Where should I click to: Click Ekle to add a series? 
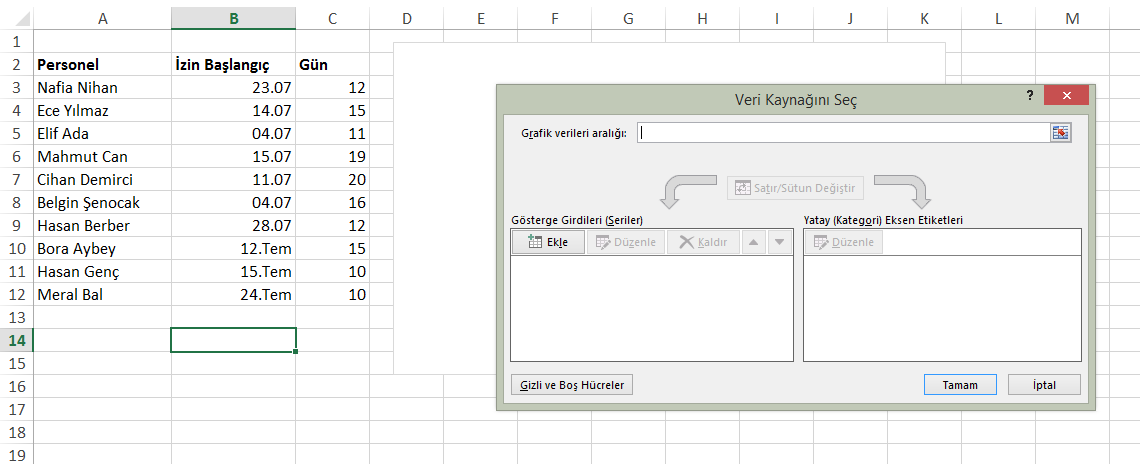[547, 242]
